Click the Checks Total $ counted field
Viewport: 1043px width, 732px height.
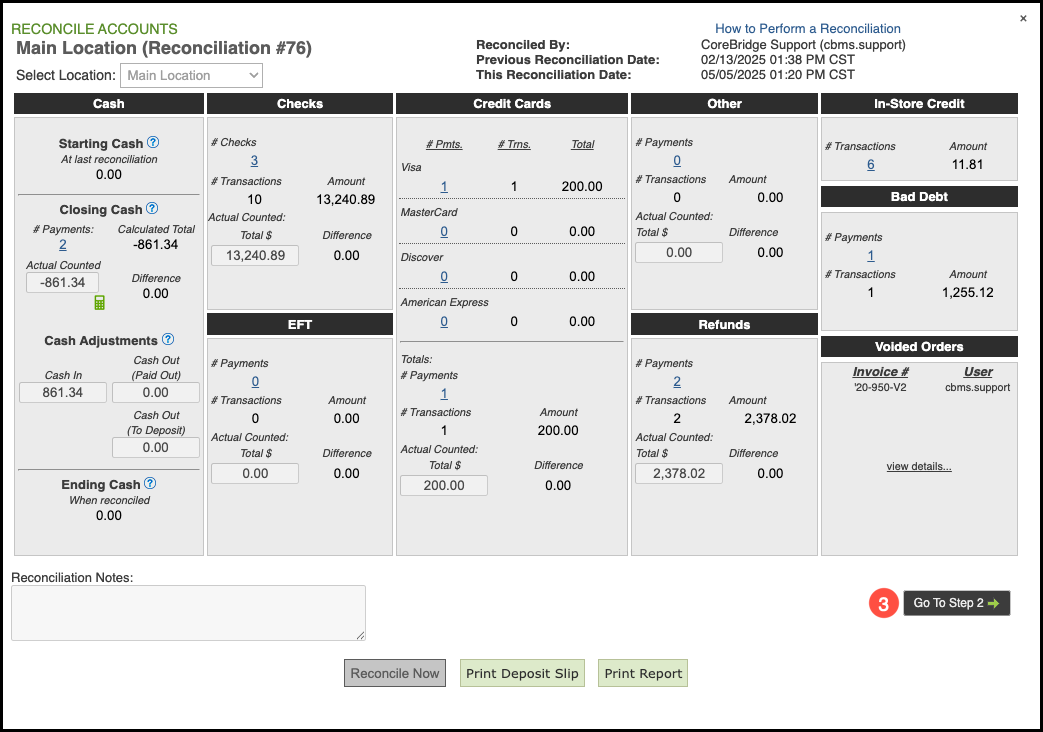point(255,256)
